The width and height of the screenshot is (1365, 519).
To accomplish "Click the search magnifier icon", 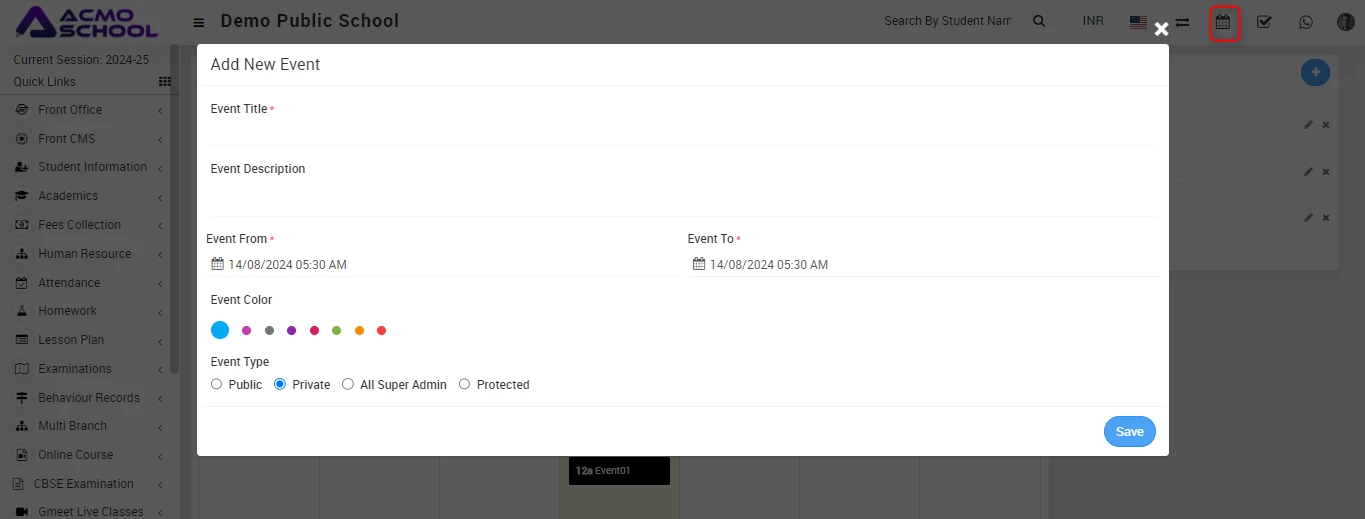I will click(x=1039, y=21).
